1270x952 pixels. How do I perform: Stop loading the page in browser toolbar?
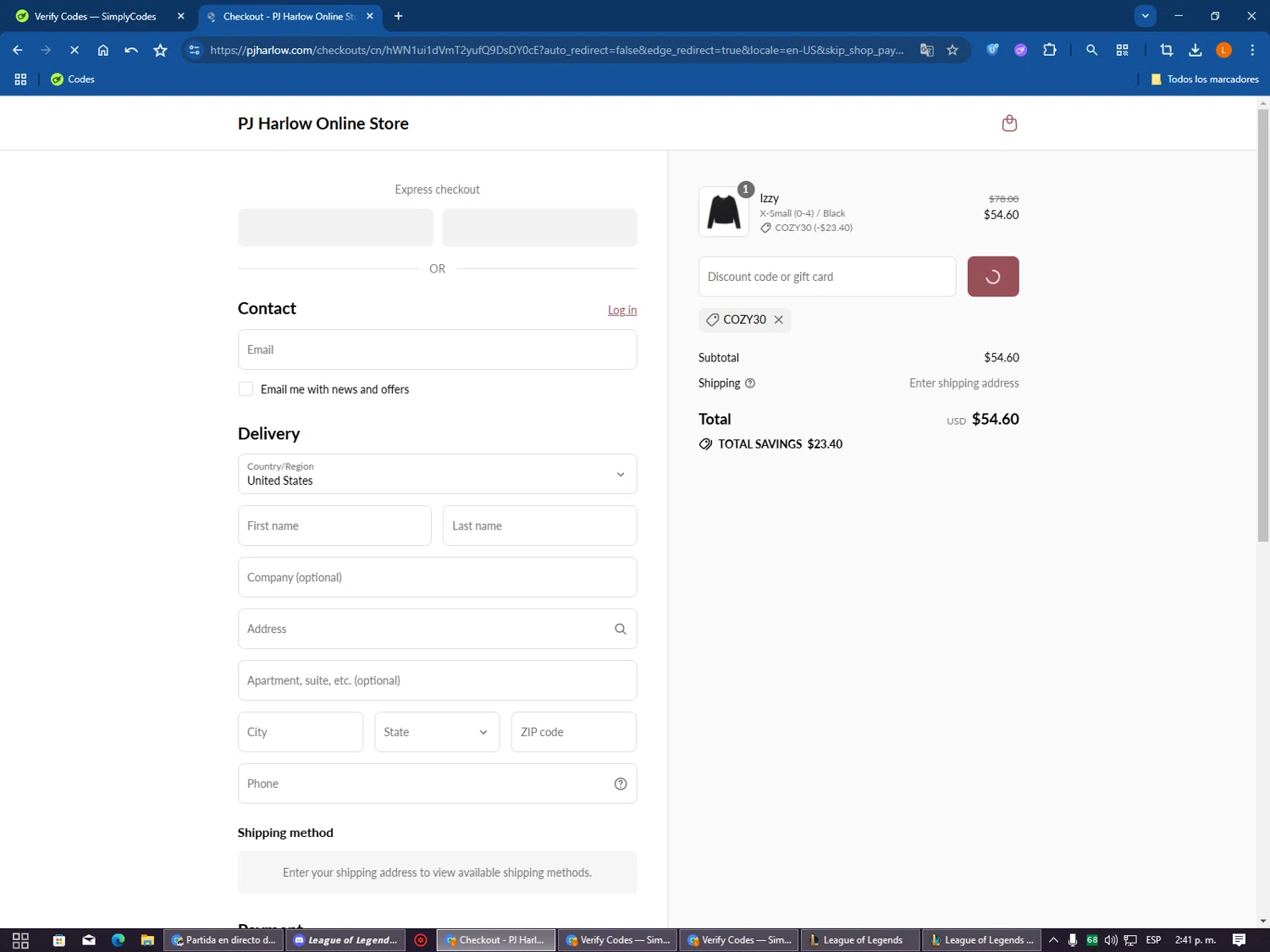[75, 50]
